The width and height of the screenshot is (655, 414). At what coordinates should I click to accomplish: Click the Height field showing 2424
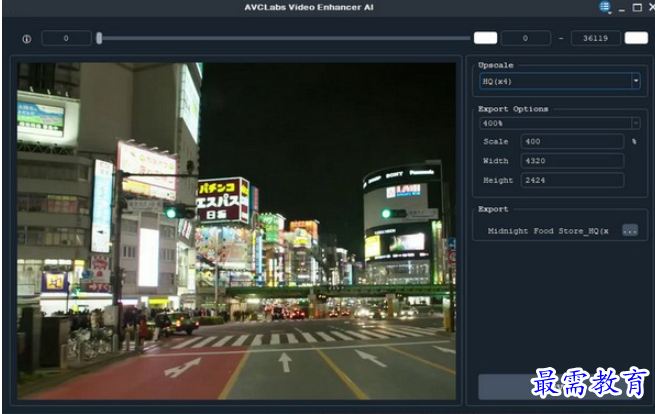[572, 180]
